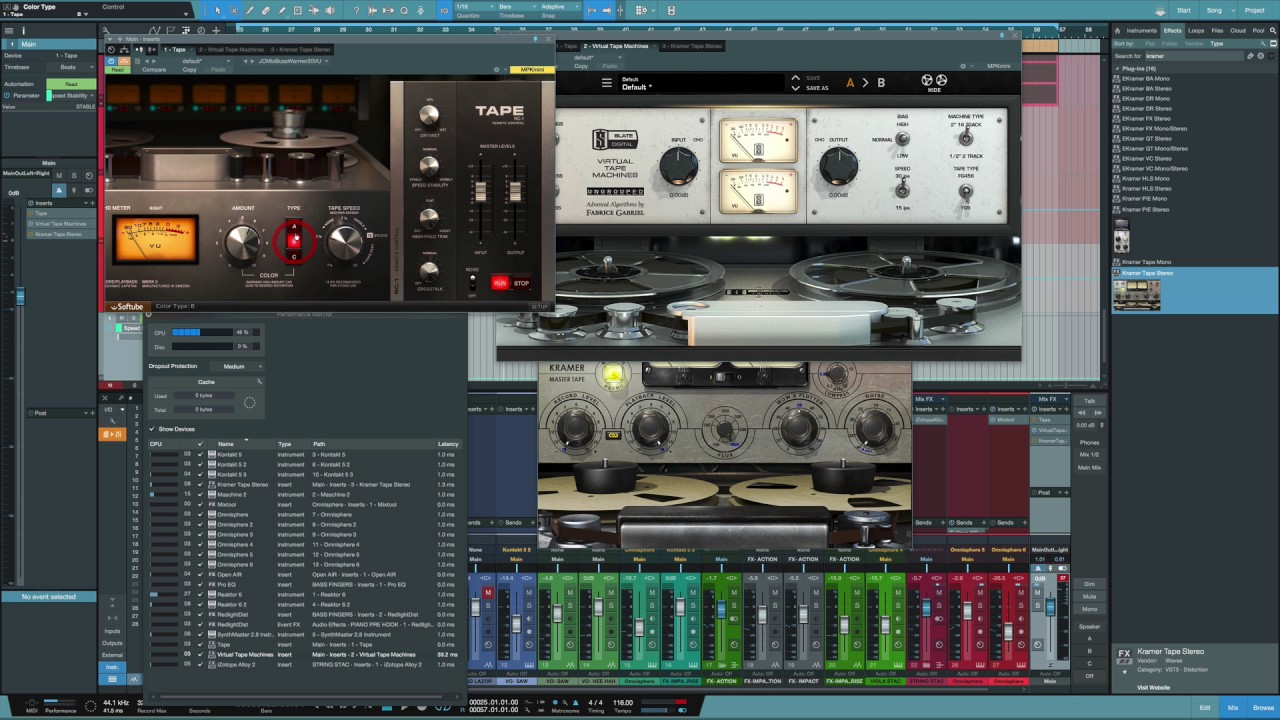Image resolution: width=1280 pixels, height=720 pixels.
Task: Click the red RUN button on Tape
Action: click(500, 283)
